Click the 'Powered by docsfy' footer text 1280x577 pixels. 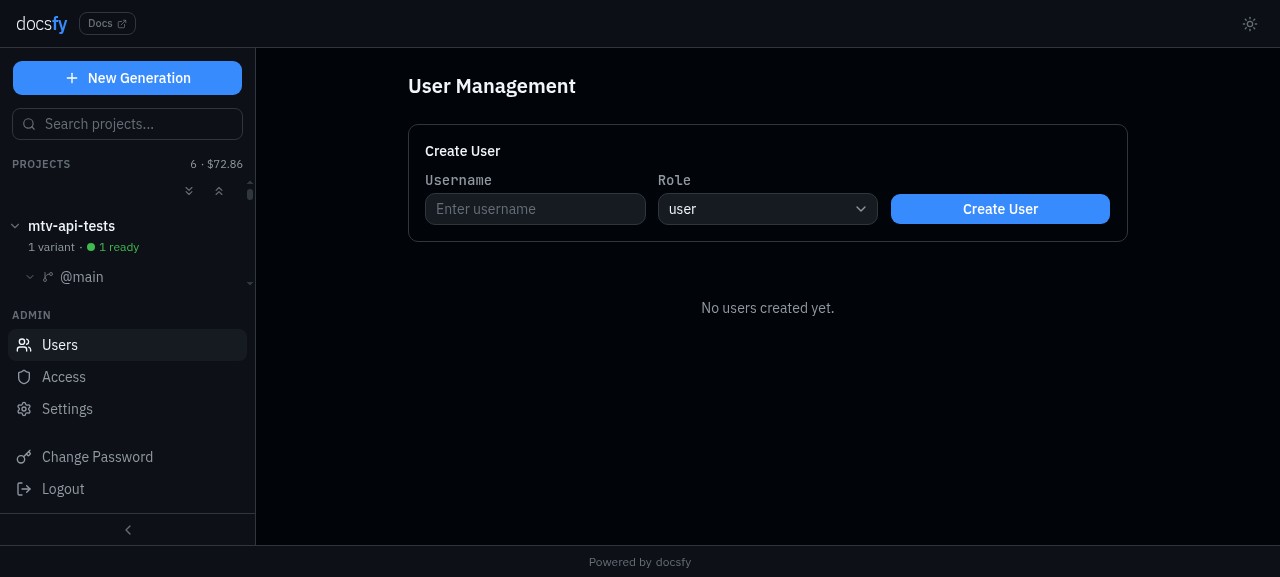pos(640,562)
